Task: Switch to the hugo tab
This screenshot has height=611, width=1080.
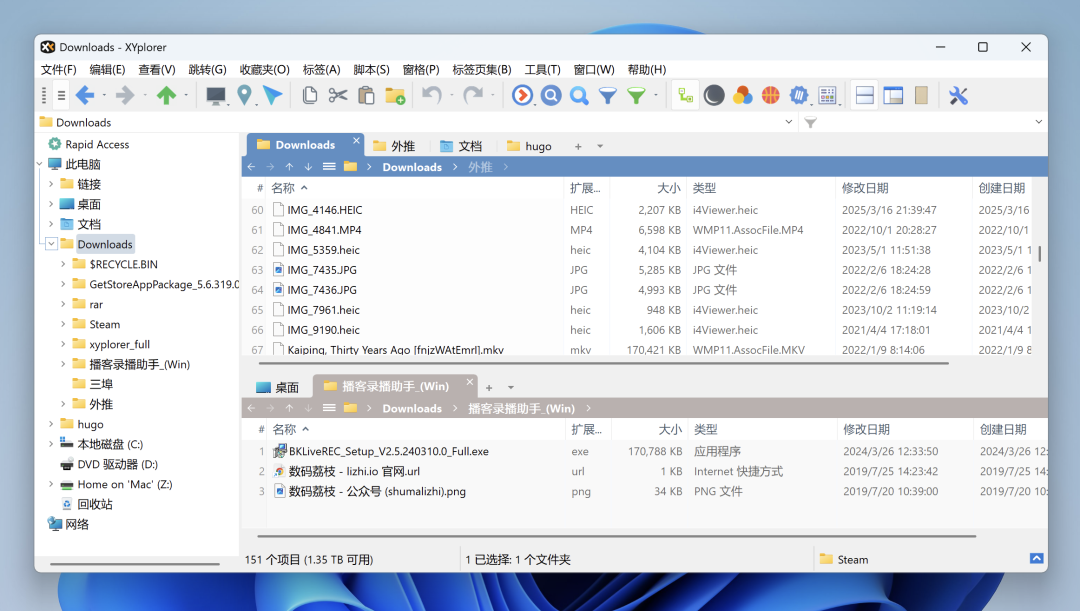Action: [529, 145]
